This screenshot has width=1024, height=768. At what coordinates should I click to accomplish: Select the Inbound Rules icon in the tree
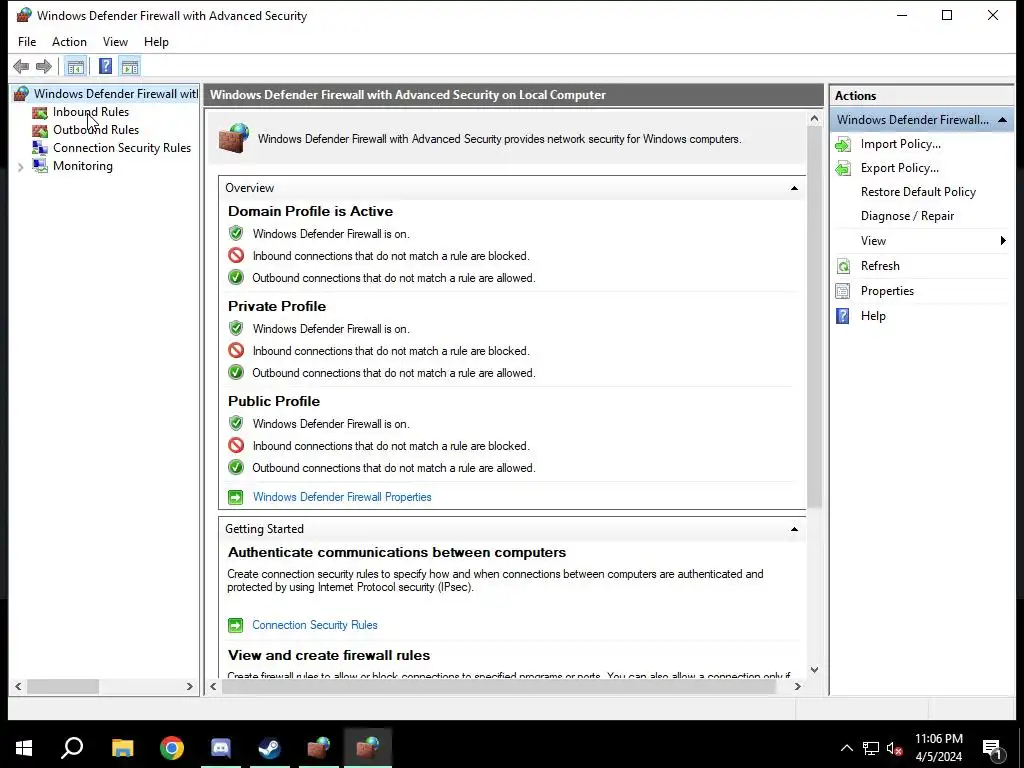click(40, 112)
